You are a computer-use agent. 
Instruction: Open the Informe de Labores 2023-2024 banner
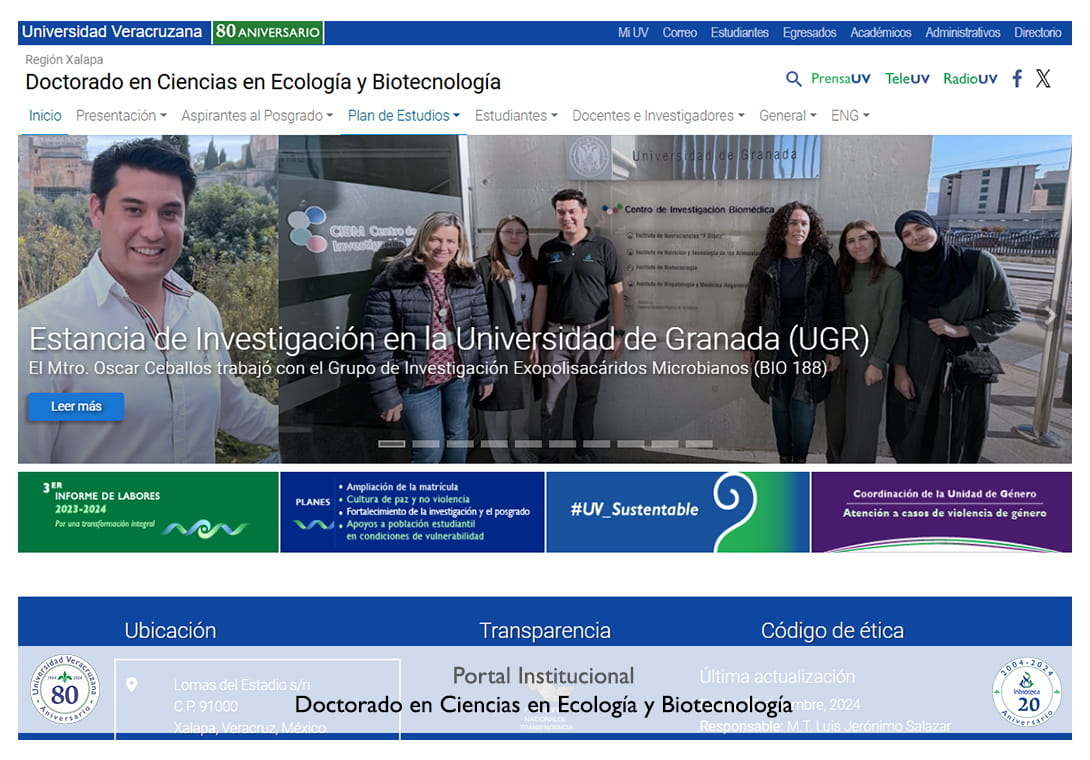tap(148, 512)
